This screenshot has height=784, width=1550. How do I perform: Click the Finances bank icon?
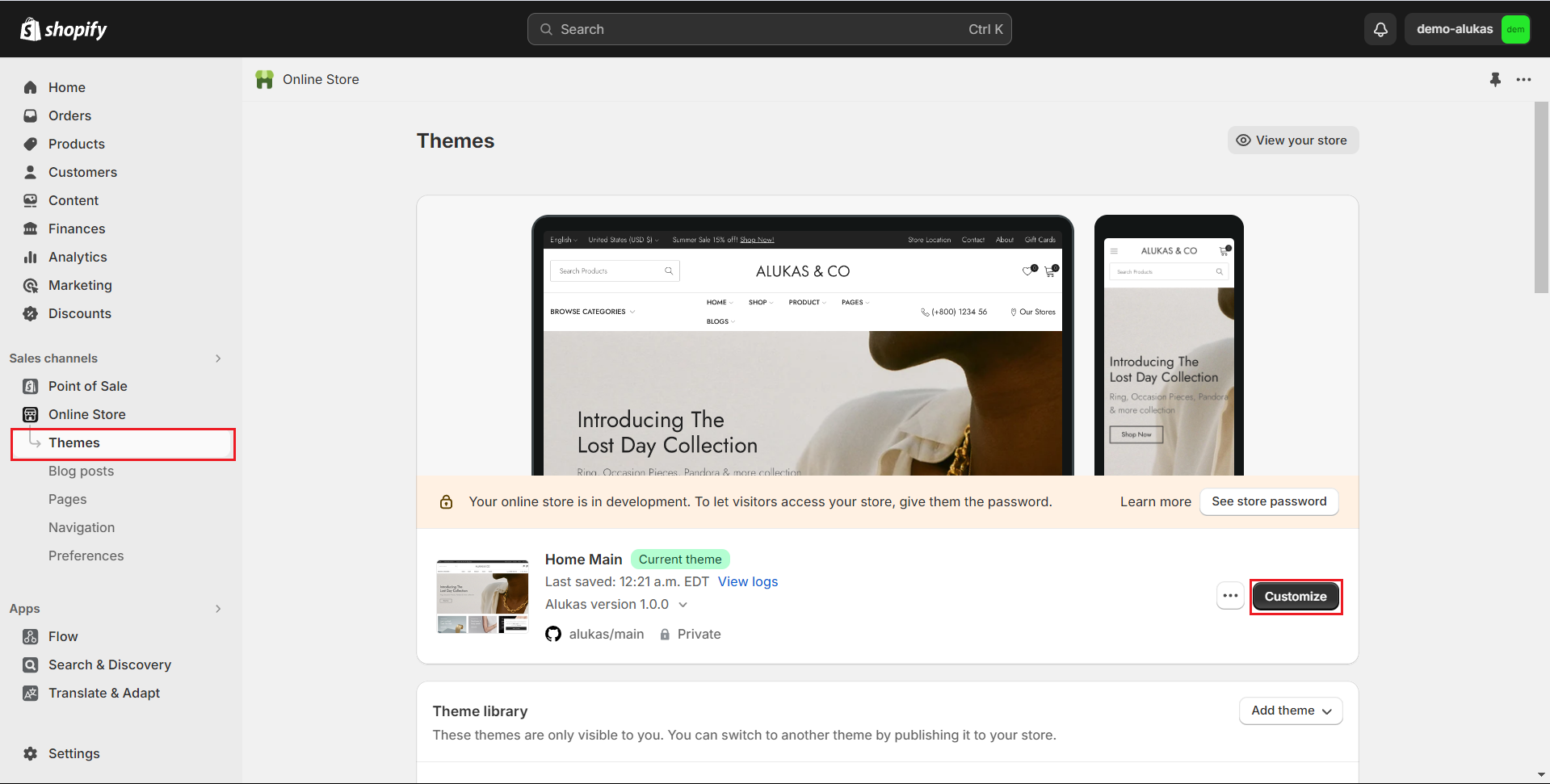click(31, 228)
